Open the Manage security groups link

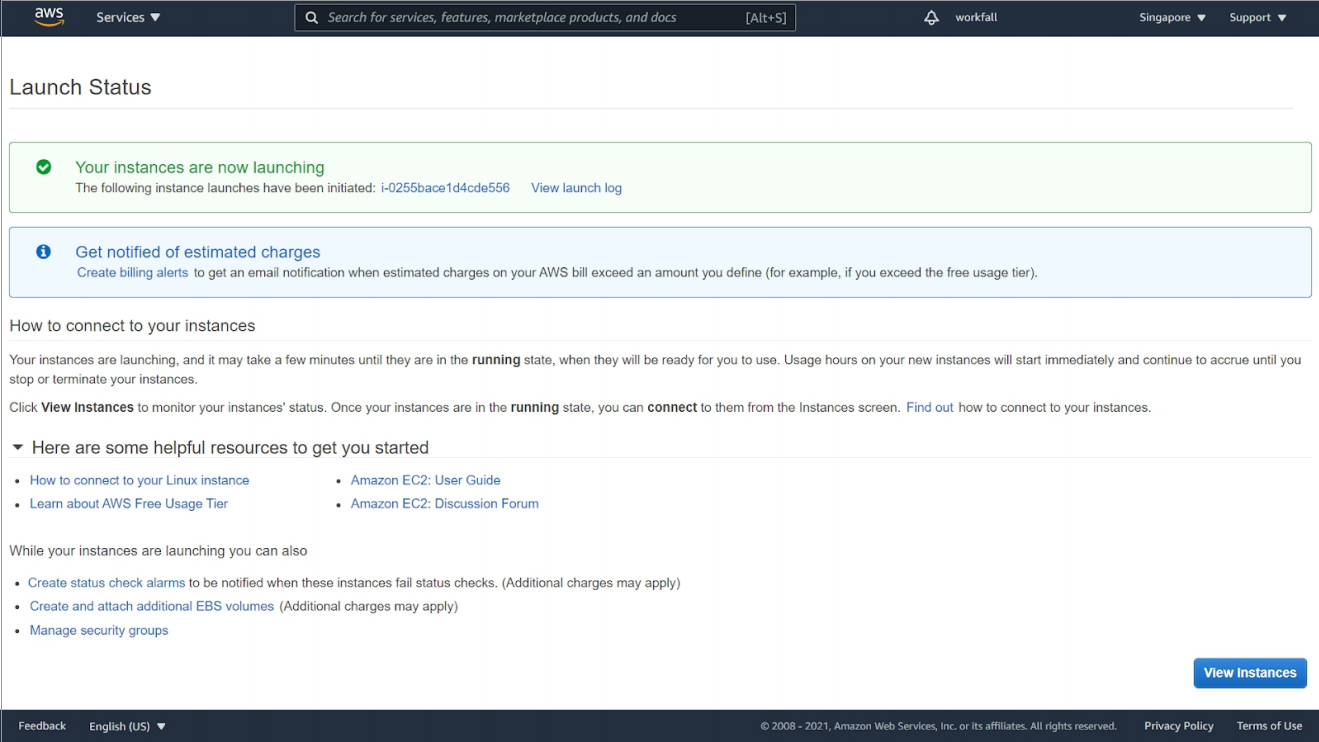[99, 630]
